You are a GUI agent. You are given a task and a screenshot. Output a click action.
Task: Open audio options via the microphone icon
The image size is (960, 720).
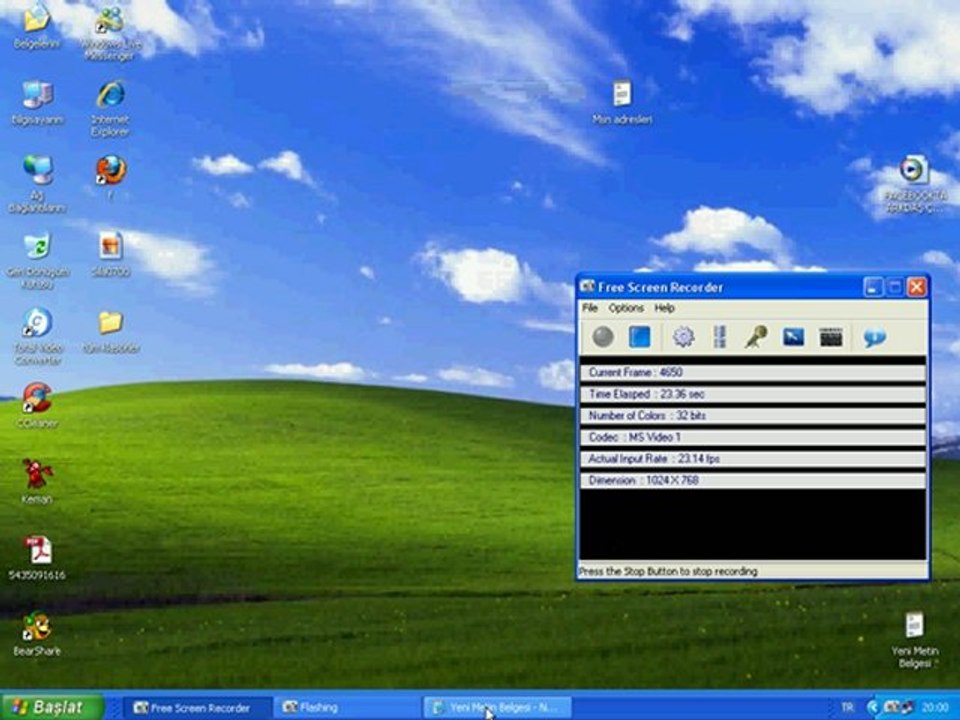pyautogui.click(x=756, y=337)
